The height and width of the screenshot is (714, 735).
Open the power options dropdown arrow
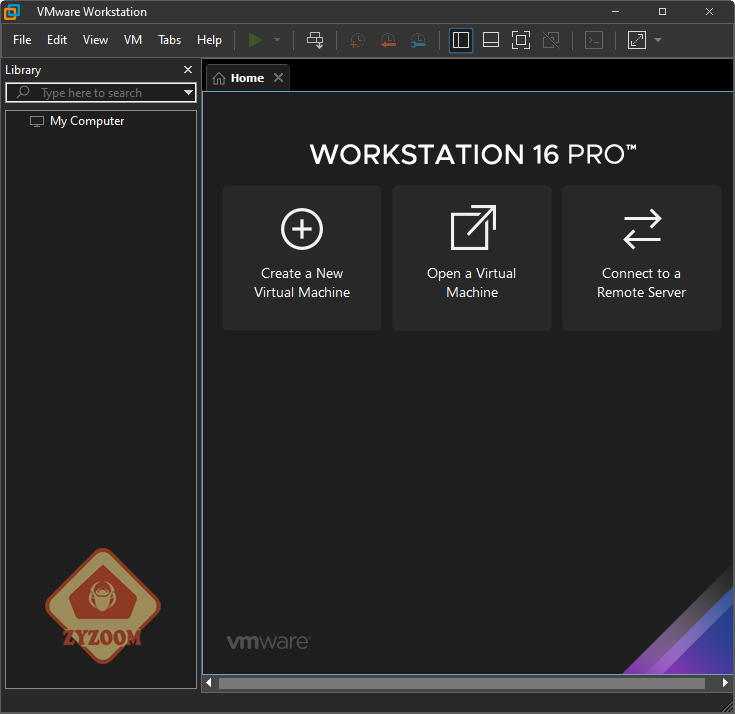click(x=277, y=40)
